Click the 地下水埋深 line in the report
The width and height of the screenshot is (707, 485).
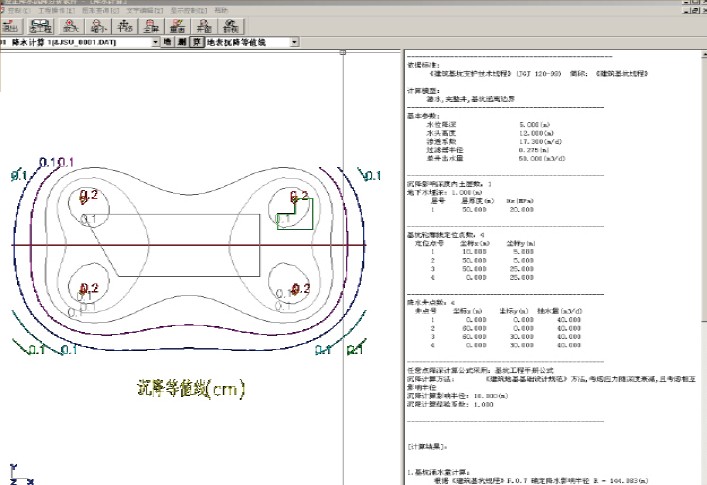445,192
